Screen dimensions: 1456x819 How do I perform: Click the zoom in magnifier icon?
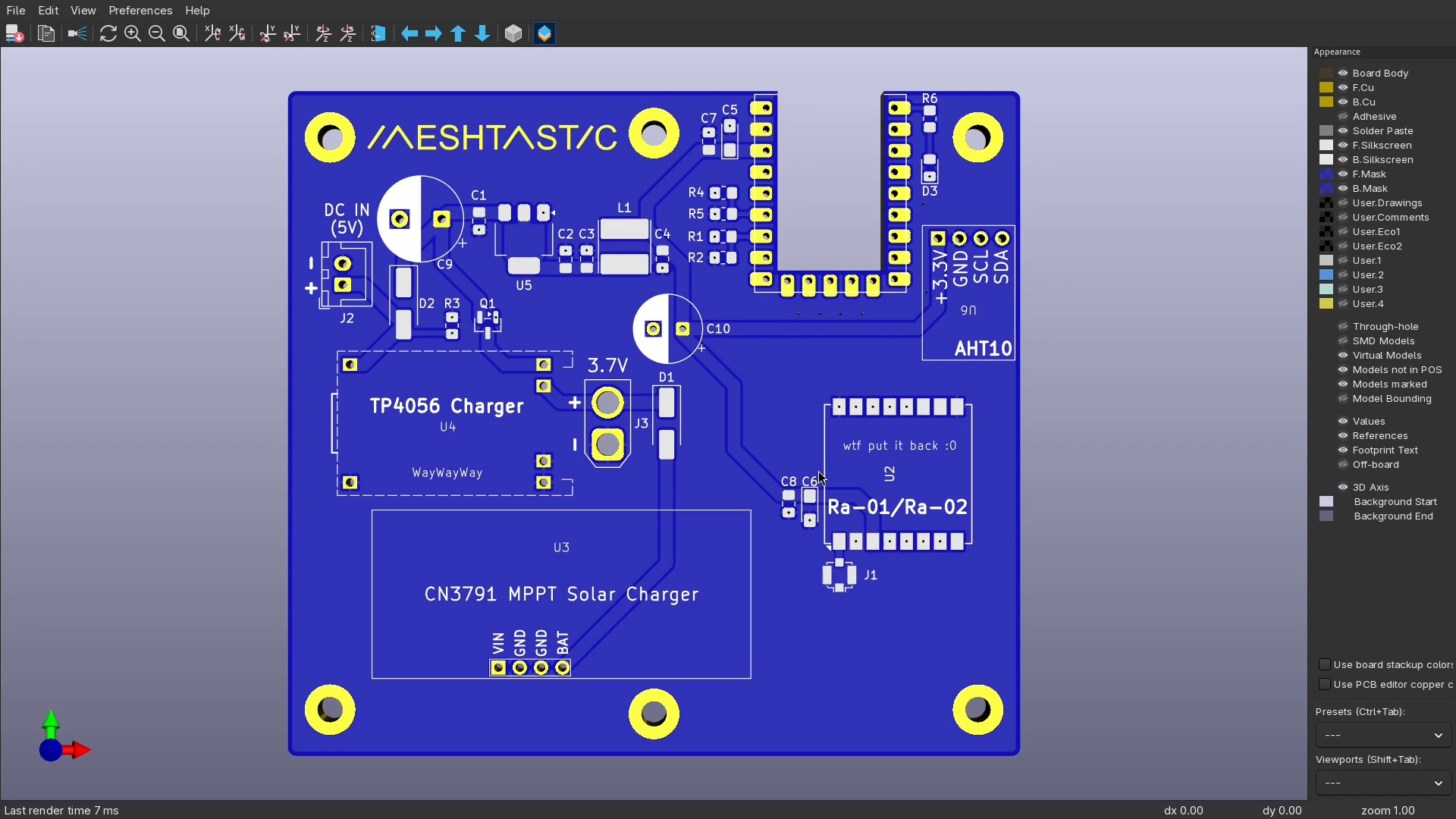tap(133, 33)
